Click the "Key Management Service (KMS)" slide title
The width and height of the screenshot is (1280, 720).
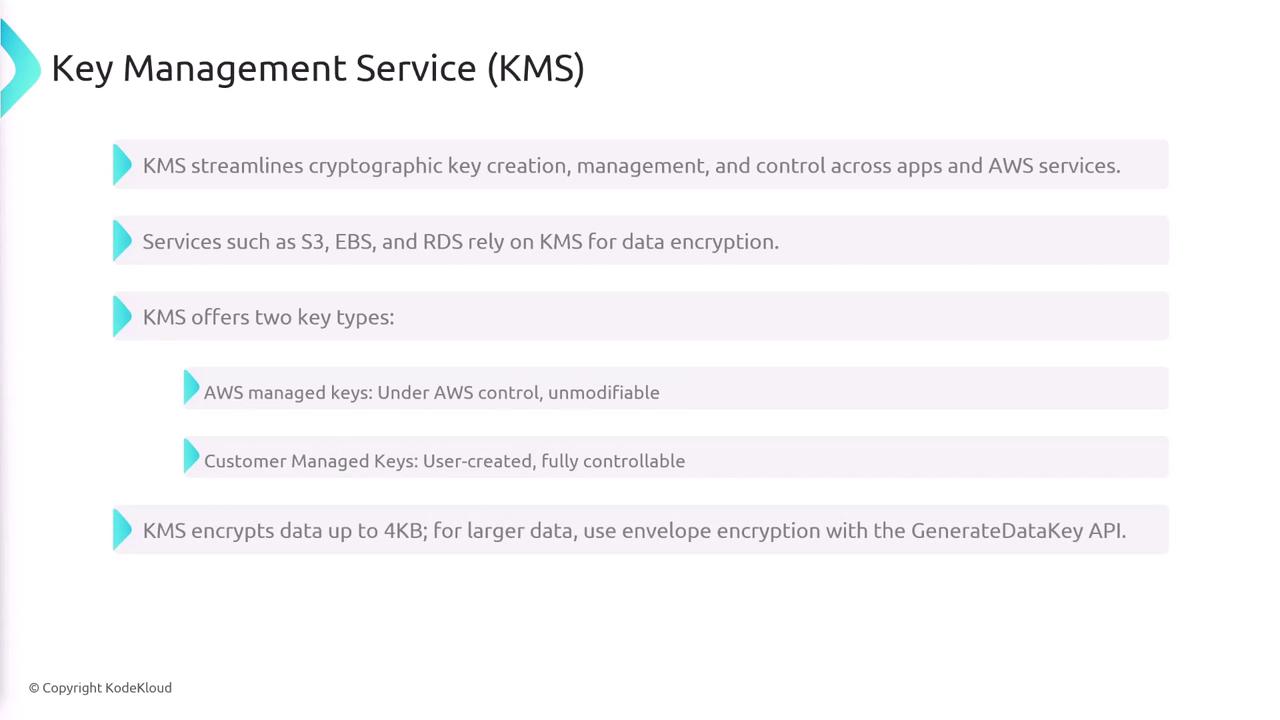[x=317, y=68]
